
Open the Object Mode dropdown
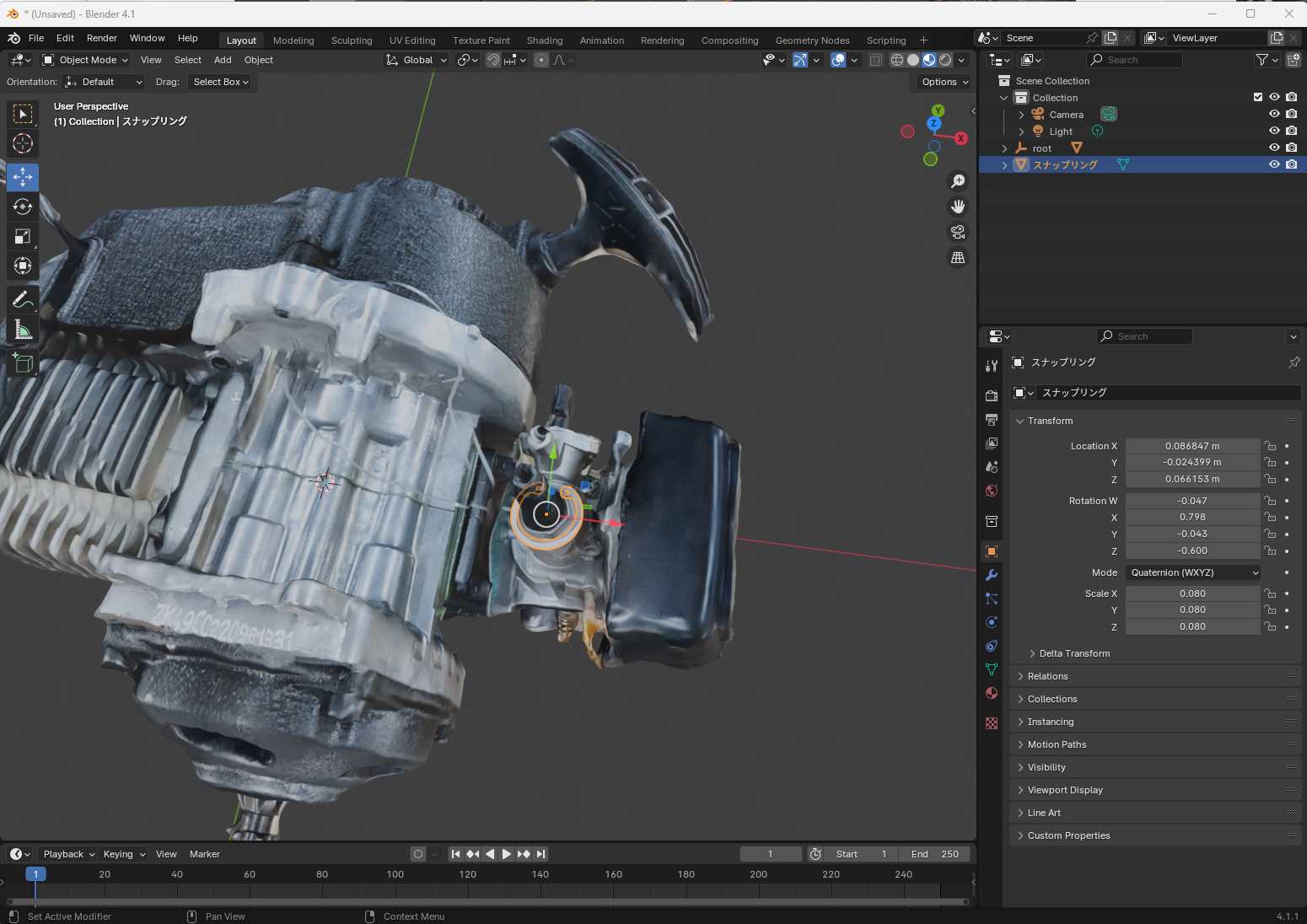(x=85, y=60)
